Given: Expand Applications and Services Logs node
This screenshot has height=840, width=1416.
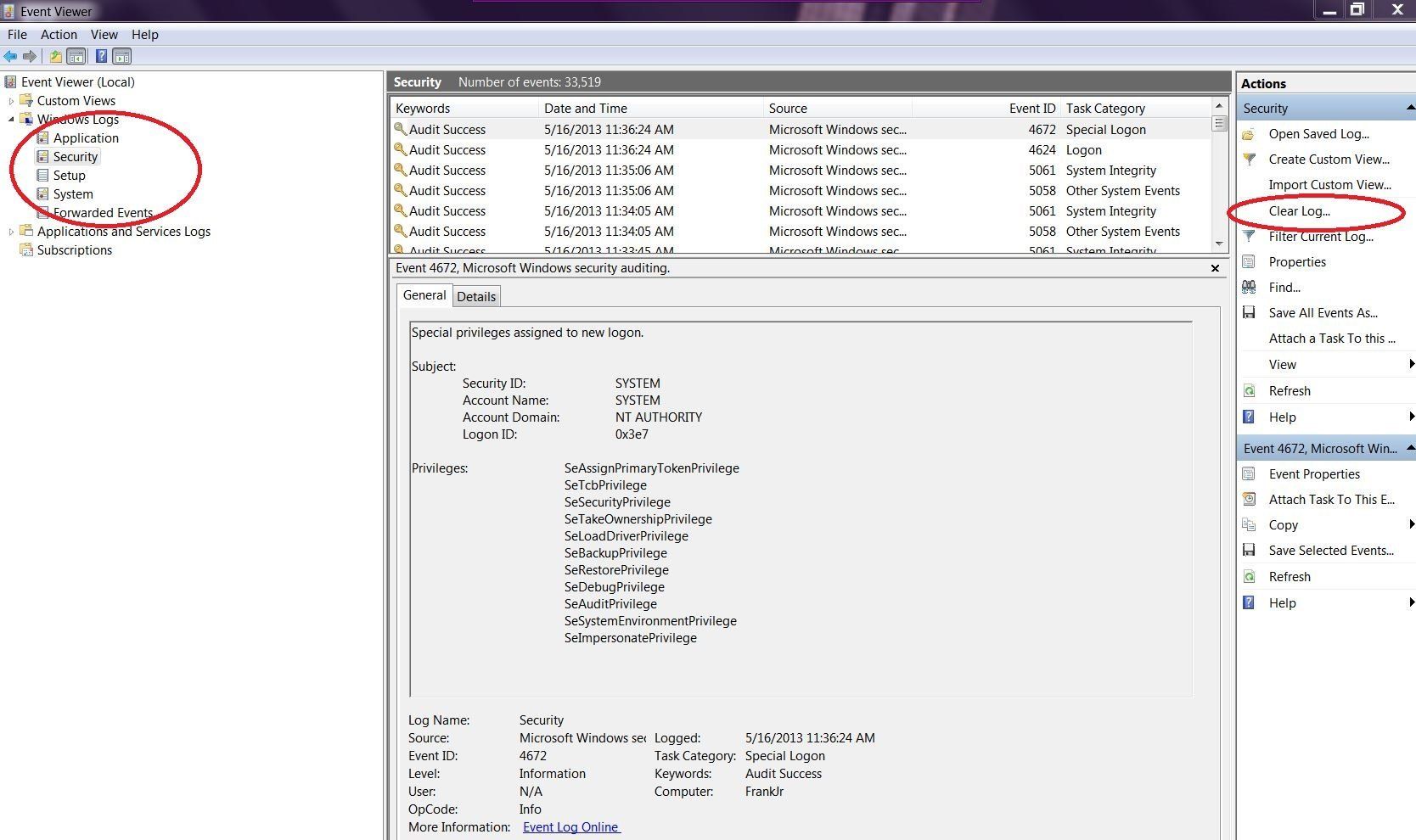Looking at the screenshot, I should 11,232.
